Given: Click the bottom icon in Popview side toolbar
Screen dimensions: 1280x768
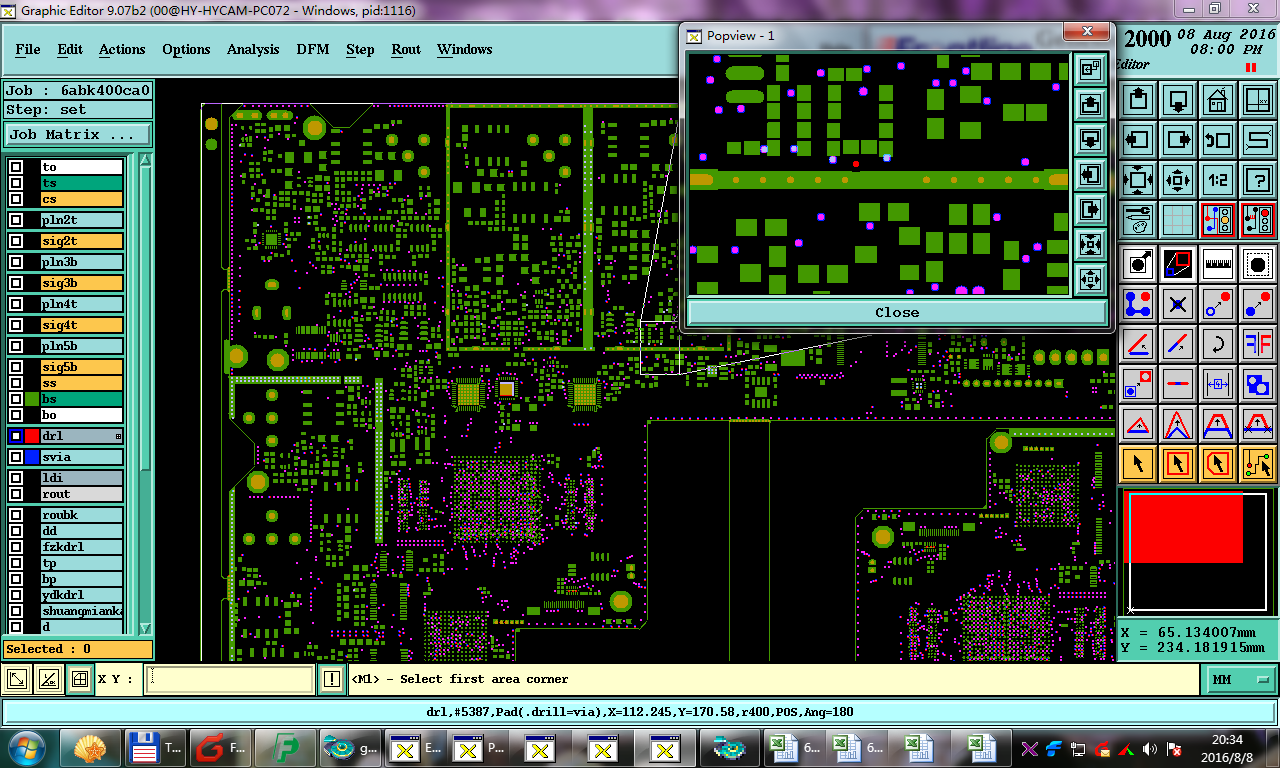Looking at the screenshot, I should 1090,277.
